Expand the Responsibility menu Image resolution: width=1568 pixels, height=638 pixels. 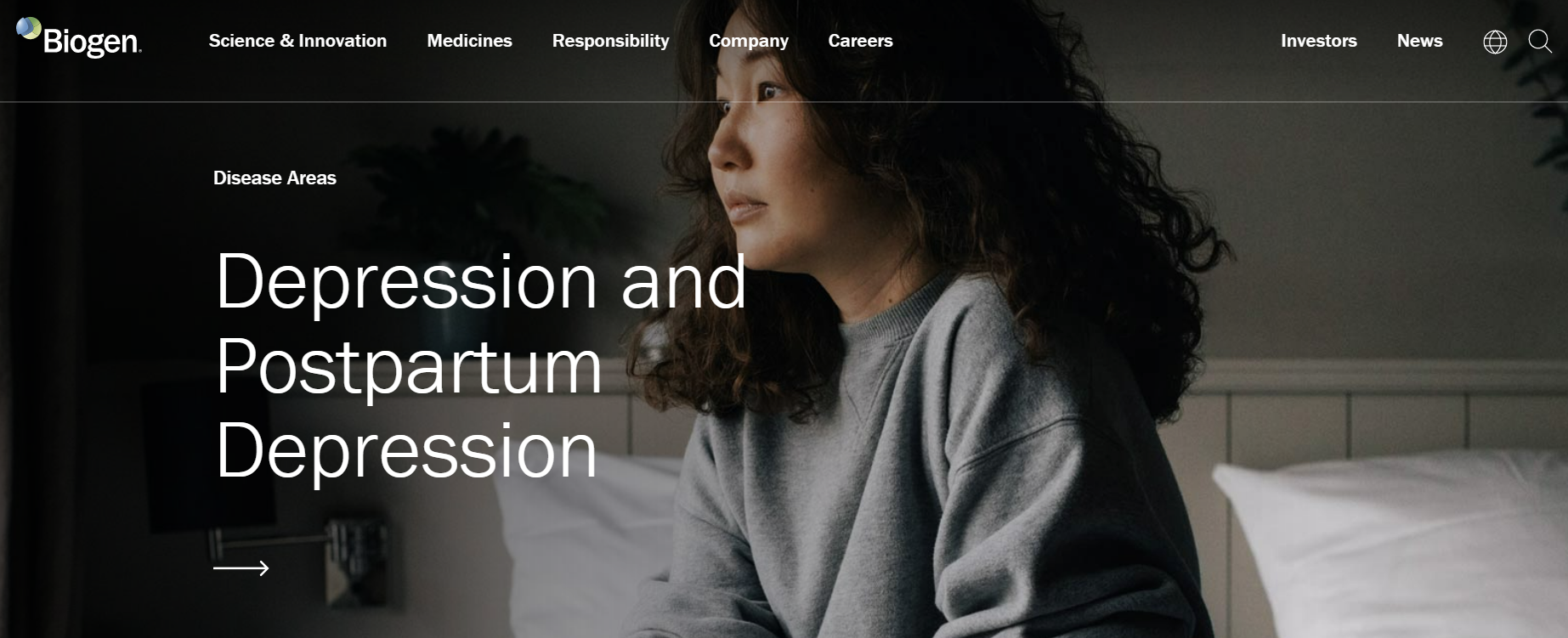[610, 41]
